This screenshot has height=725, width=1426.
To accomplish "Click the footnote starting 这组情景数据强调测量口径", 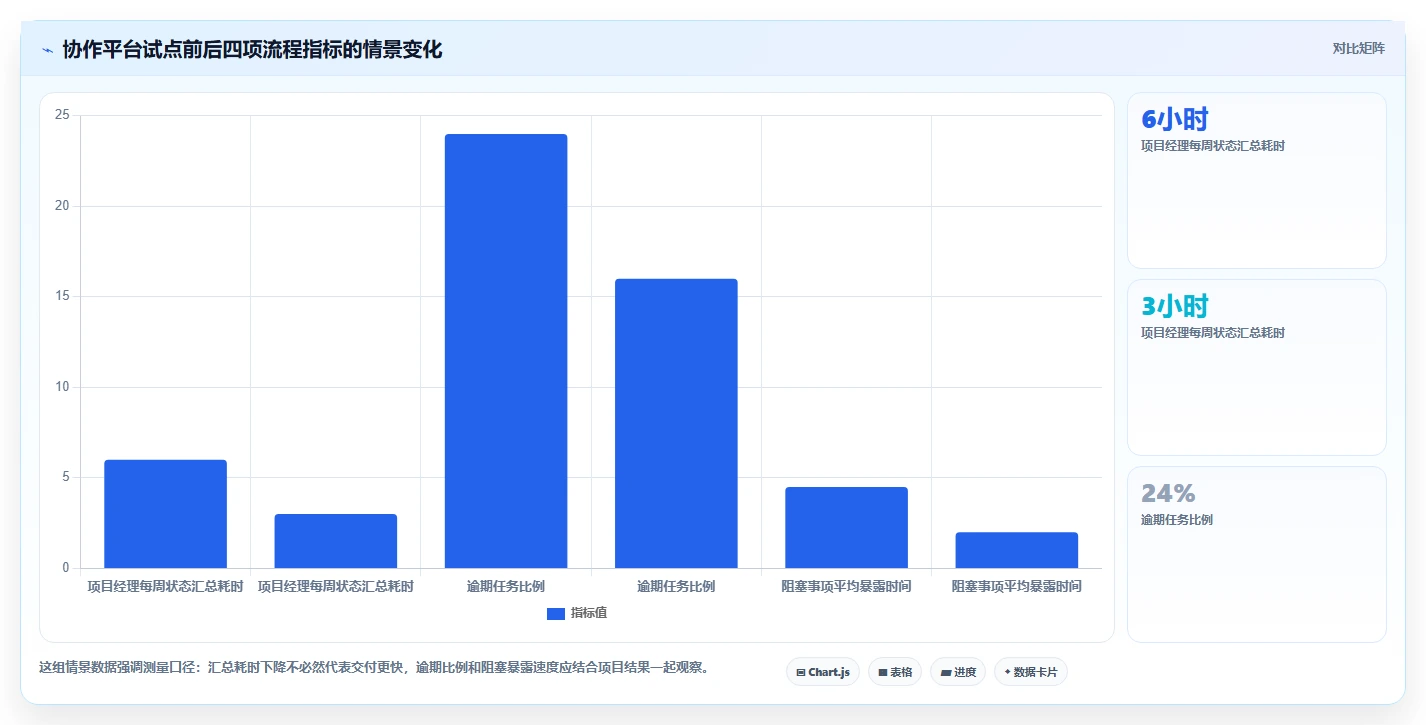I will pyautogui.click(x=375, y=667).
